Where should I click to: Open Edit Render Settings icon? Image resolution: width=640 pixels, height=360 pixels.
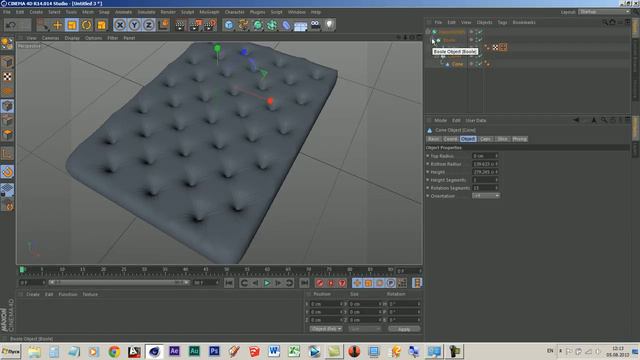210,25
